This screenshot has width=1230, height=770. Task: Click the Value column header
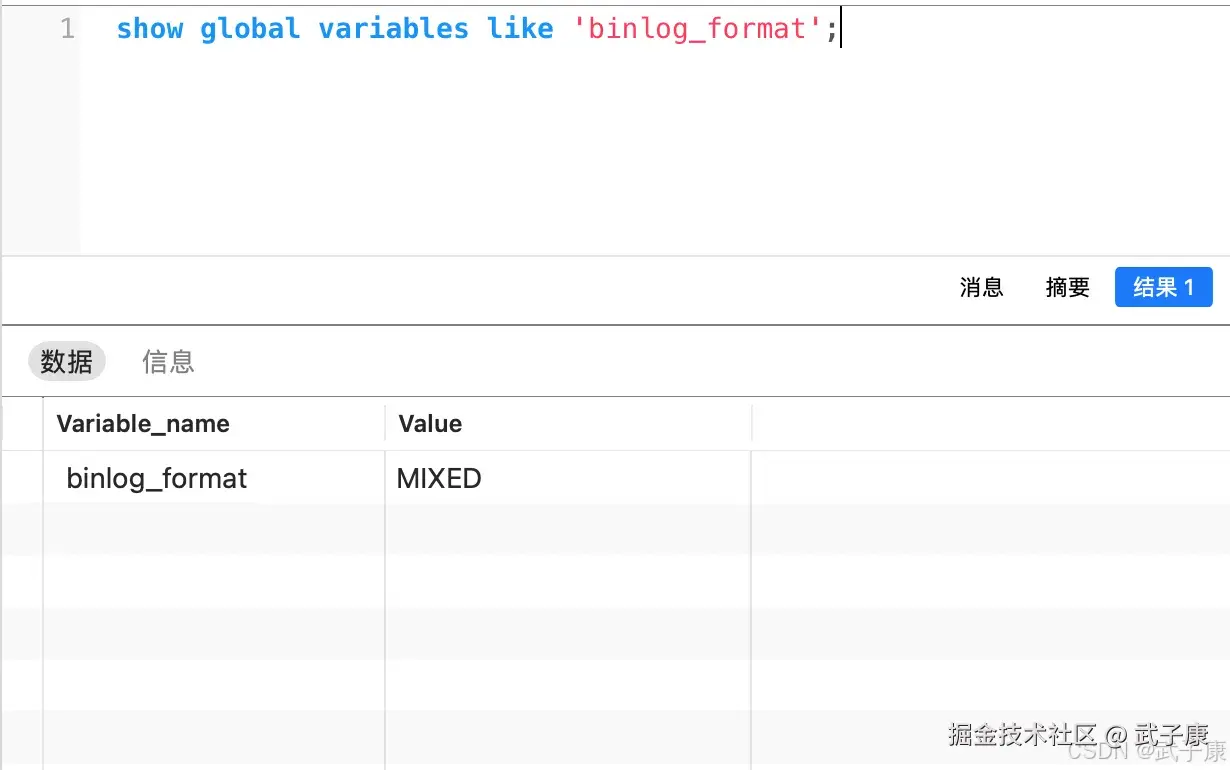(x=430, y=424)
